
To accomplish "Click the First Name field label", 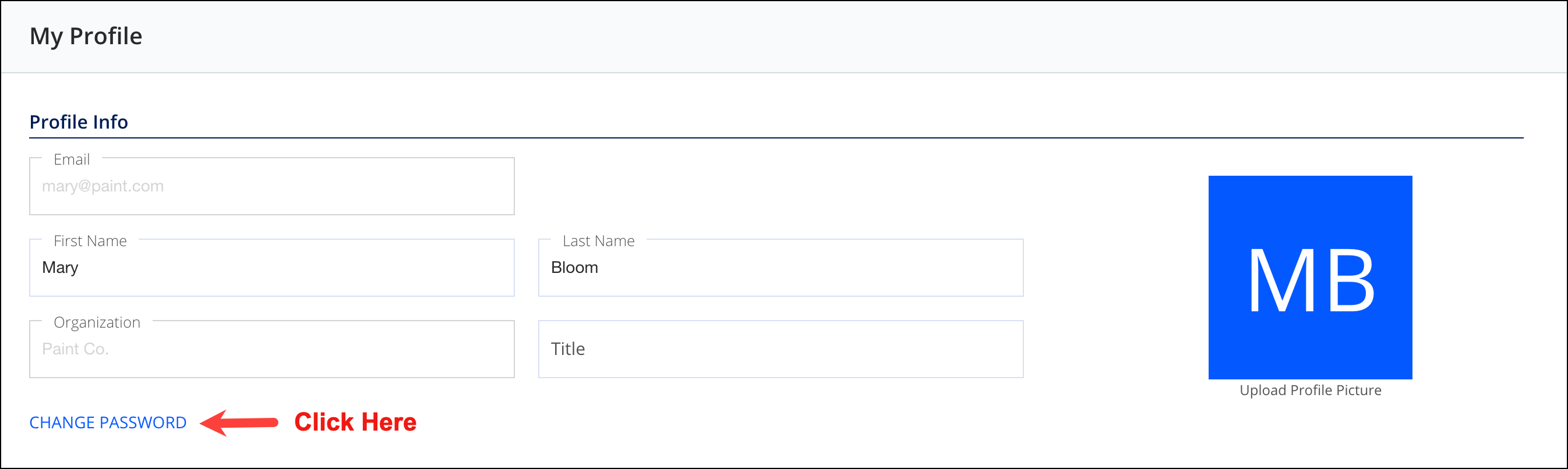I will (x=90, y=241).
